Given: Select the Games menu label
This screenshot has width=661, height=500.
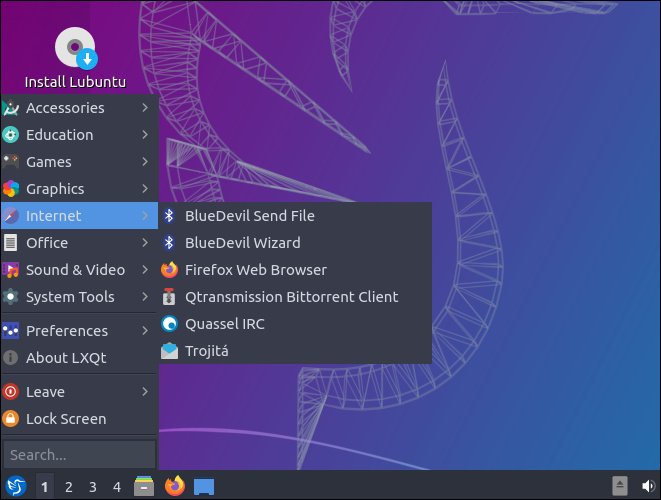Looking at the screenshot, I should tap(49, 162).
